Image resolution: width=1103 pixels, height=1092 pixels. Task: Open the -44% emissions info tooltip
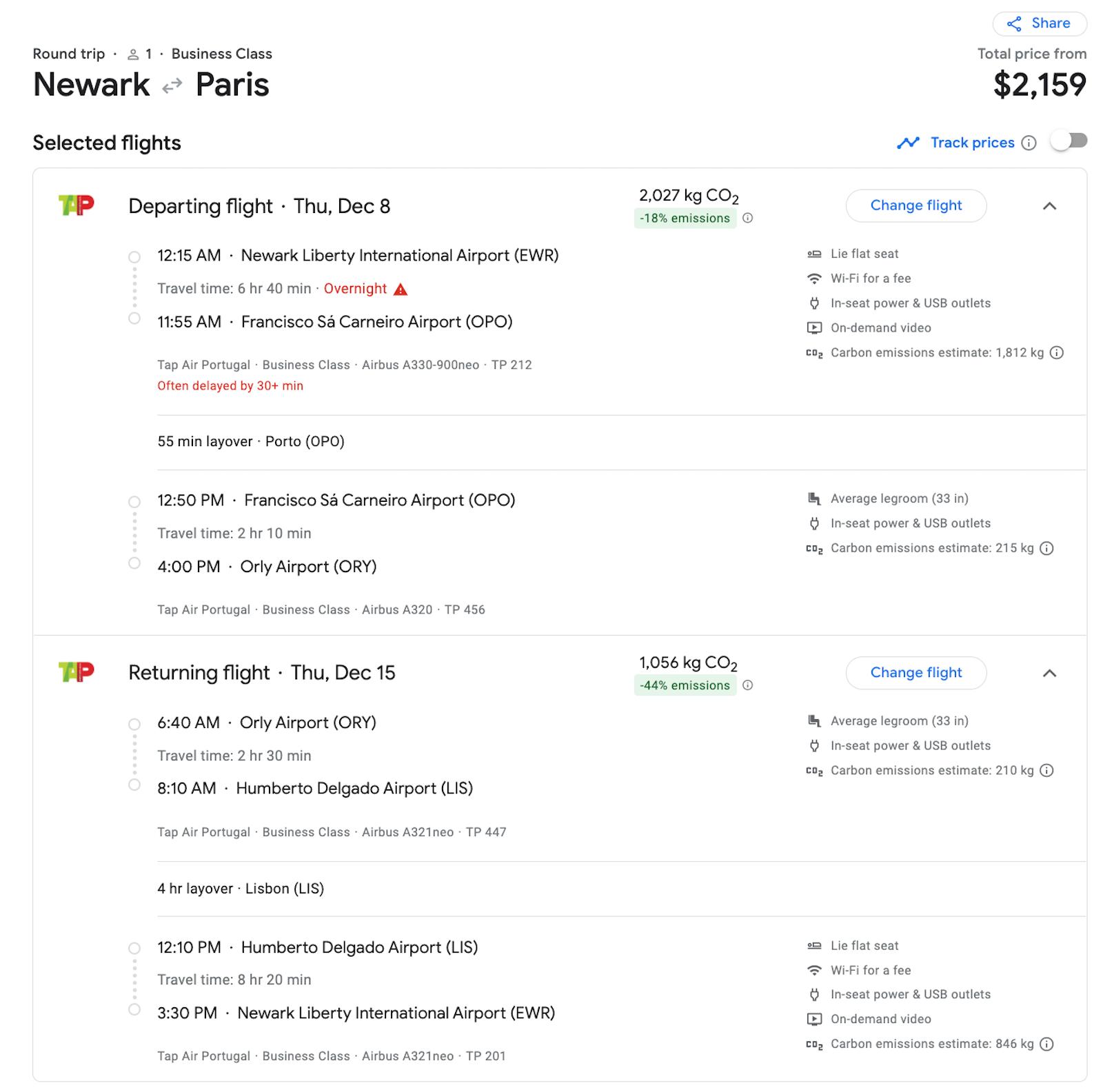point(749,685)
